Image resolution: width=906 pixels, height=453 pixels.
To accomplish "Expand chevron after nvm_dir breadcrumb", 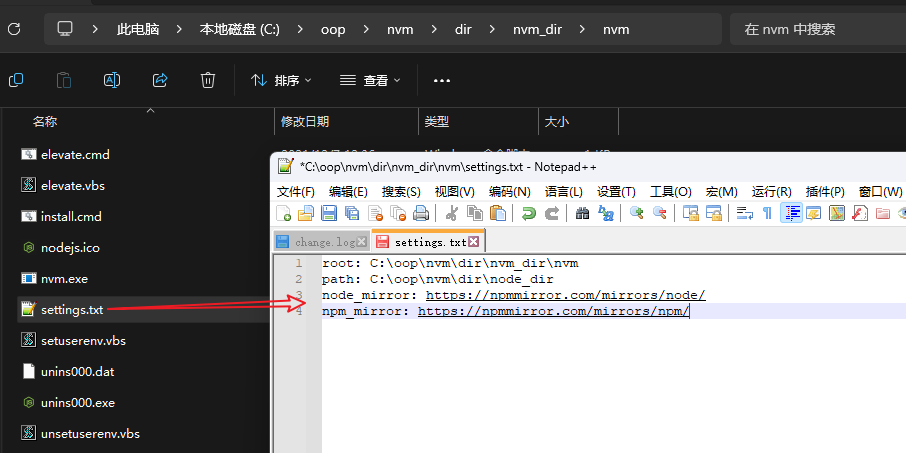I will pyautogui.click(x=582, y=29).
